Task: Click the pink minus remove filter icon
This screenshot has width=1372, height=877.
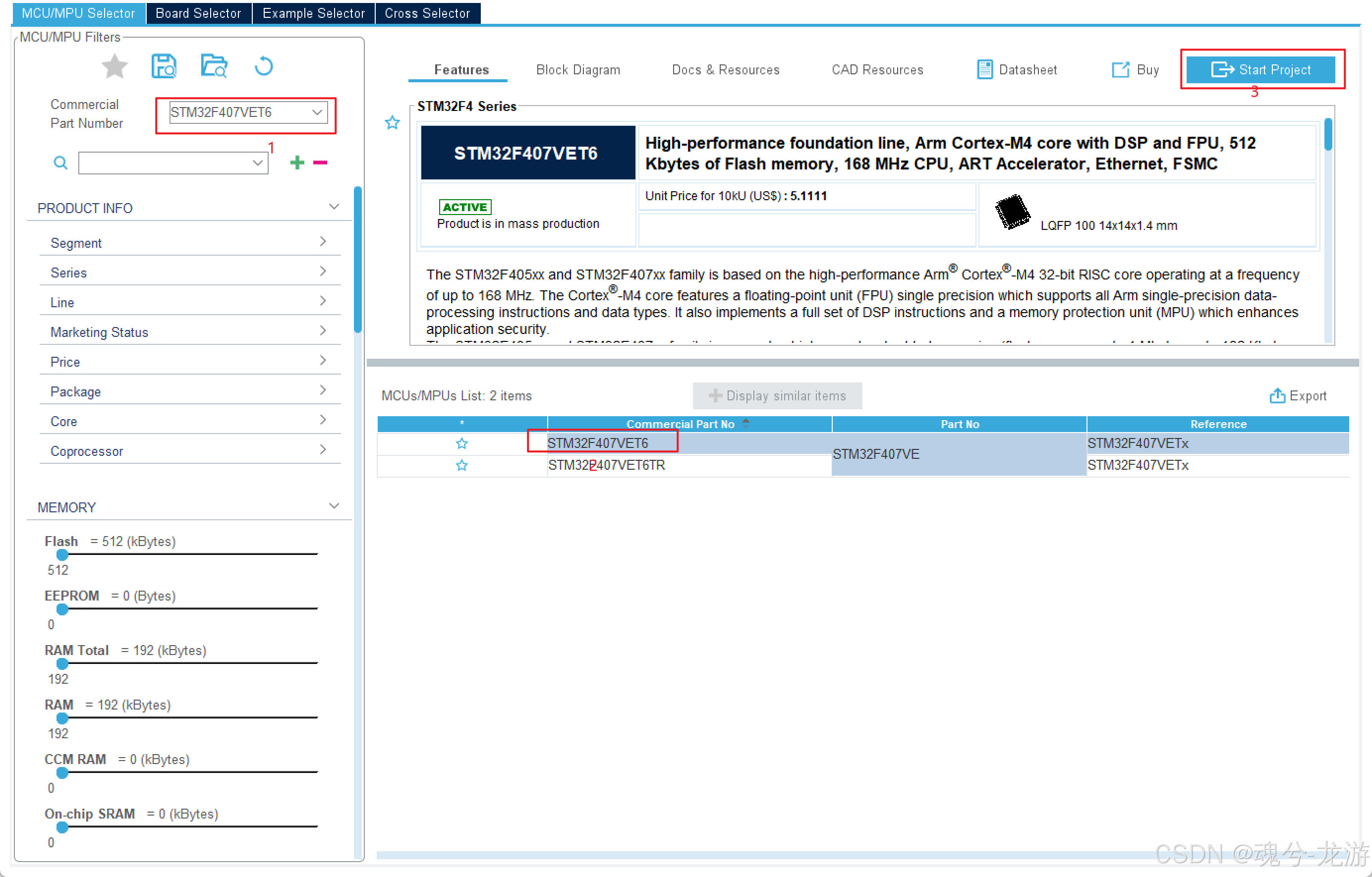Action: point(320,163)
